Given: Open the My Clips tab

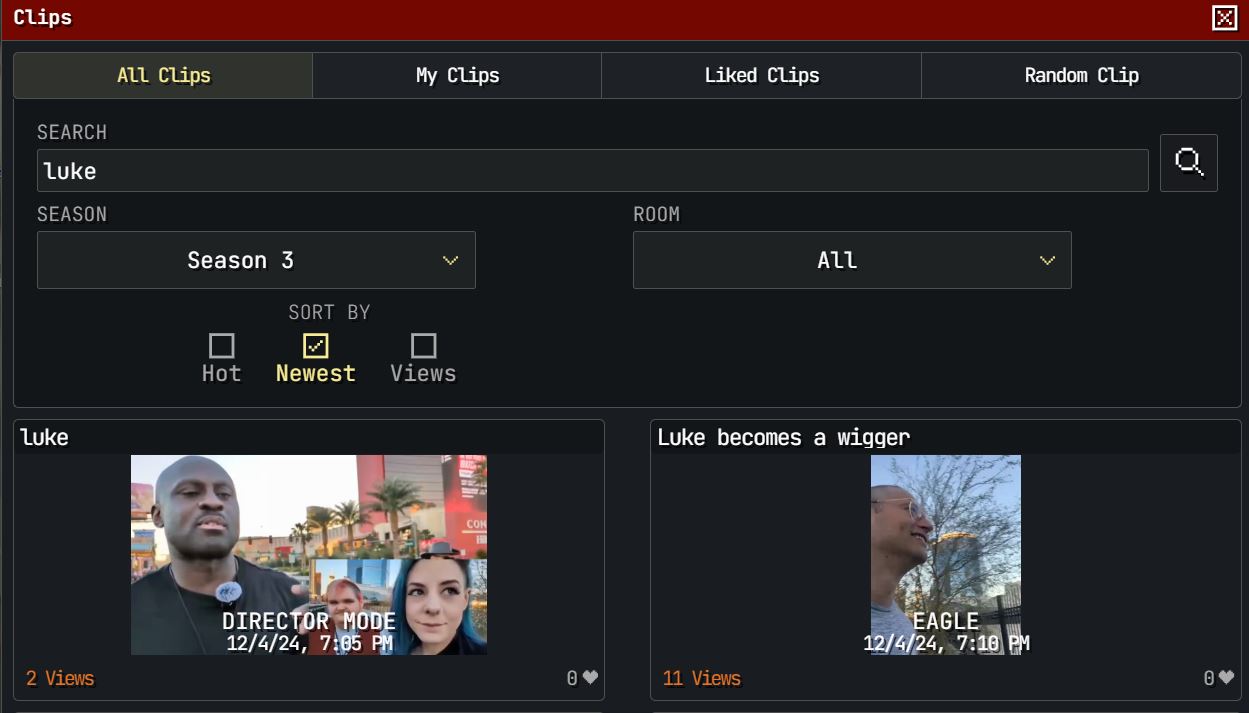Looking at the screenshot, I should pos(457,75).
